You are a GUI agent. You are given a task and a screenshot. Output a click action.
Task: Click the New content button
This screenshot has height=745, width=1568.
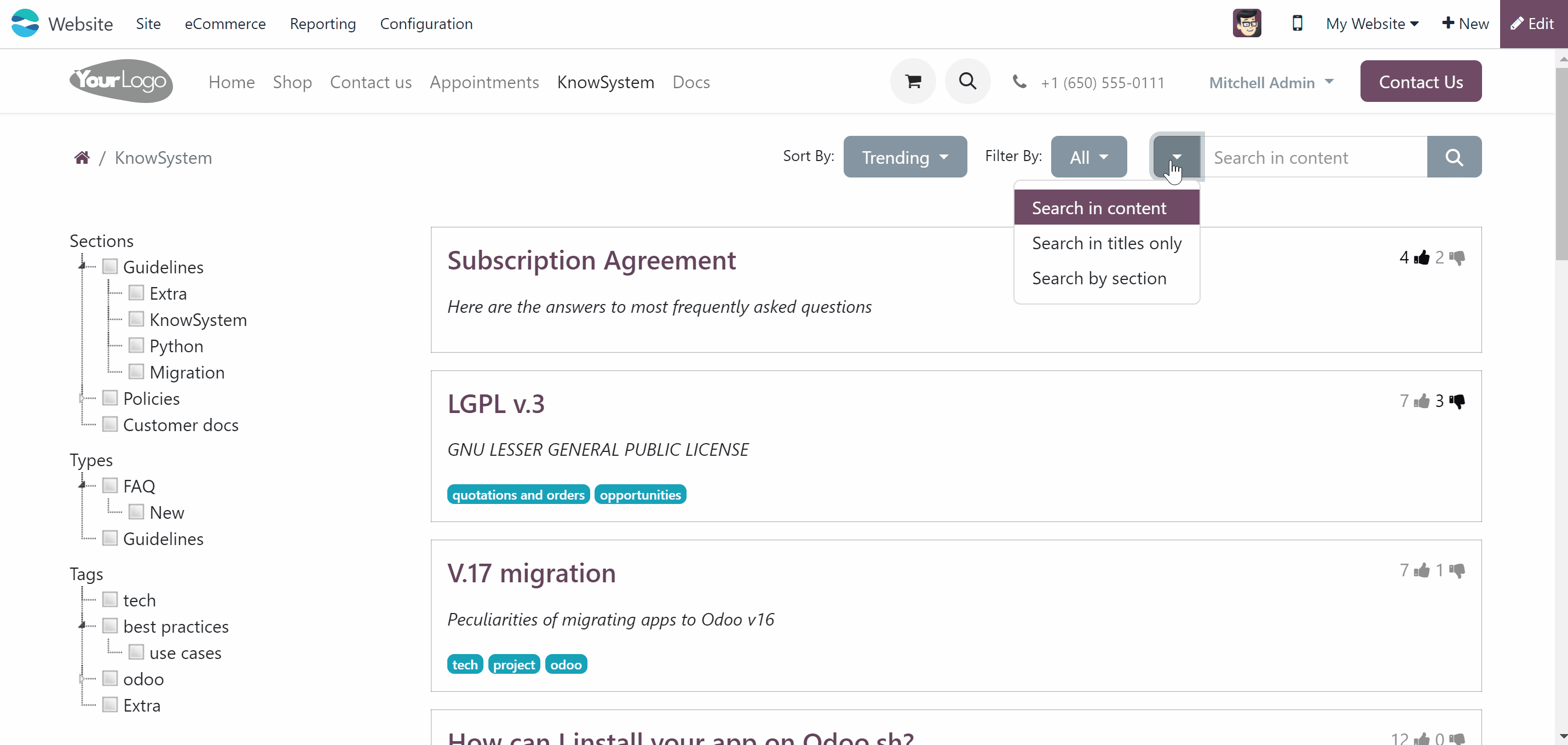1465,24
